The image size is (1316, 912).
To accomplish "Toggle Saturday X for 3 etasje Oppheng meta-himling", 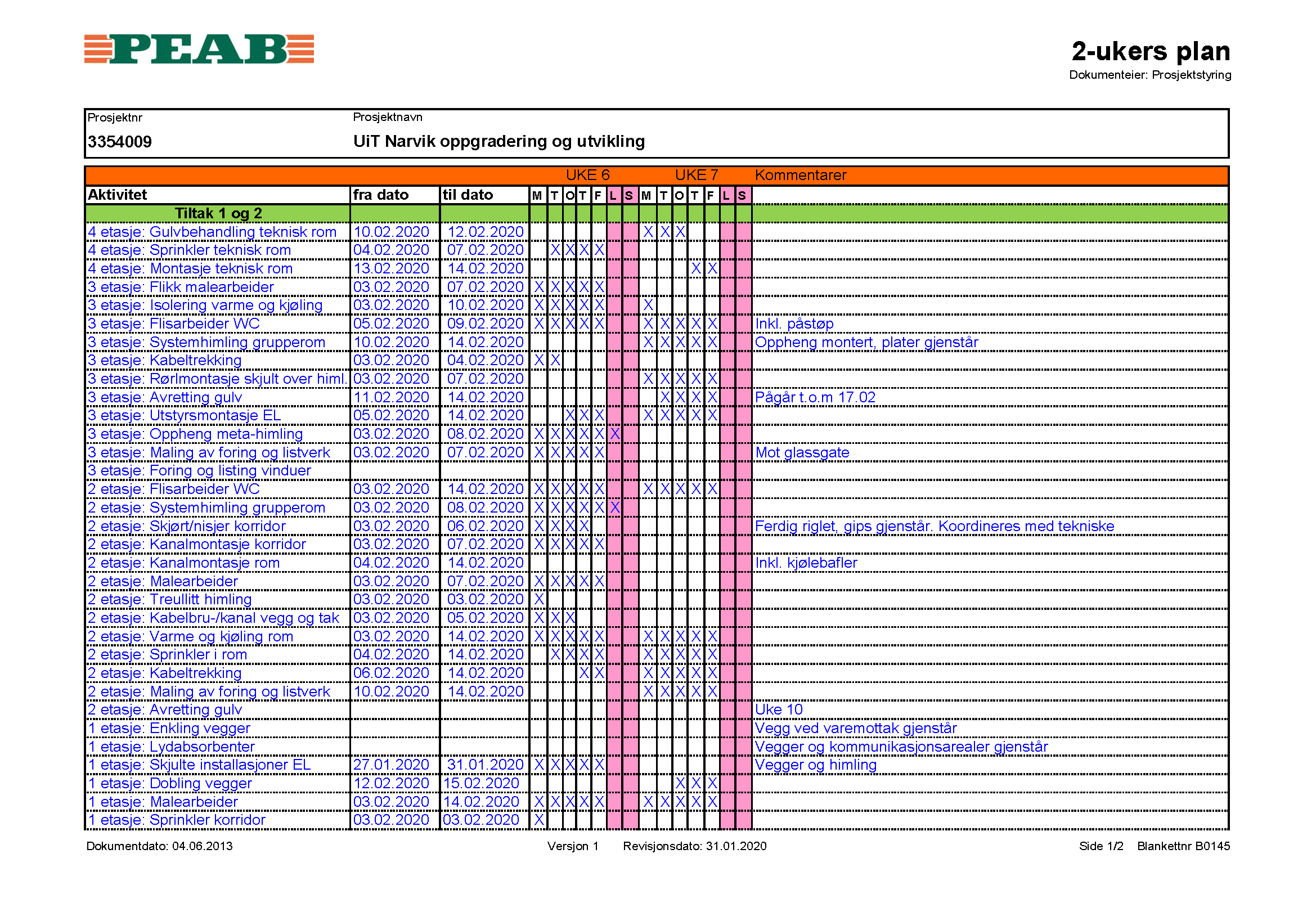I will [x=614, y=434].
